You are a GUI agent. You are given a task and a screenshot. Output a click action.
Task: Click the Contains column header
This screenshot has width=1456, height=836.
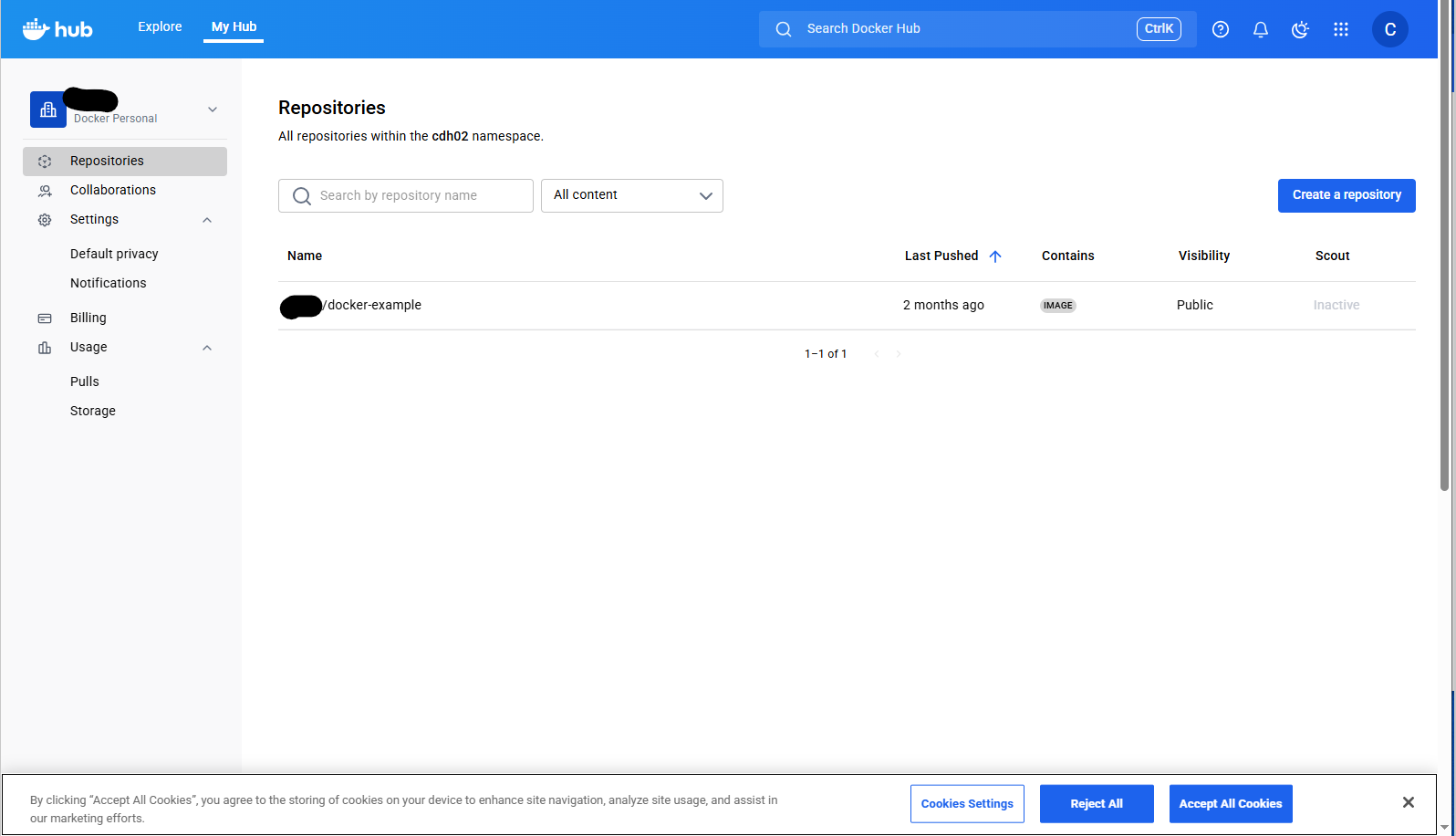[1068, 256]
